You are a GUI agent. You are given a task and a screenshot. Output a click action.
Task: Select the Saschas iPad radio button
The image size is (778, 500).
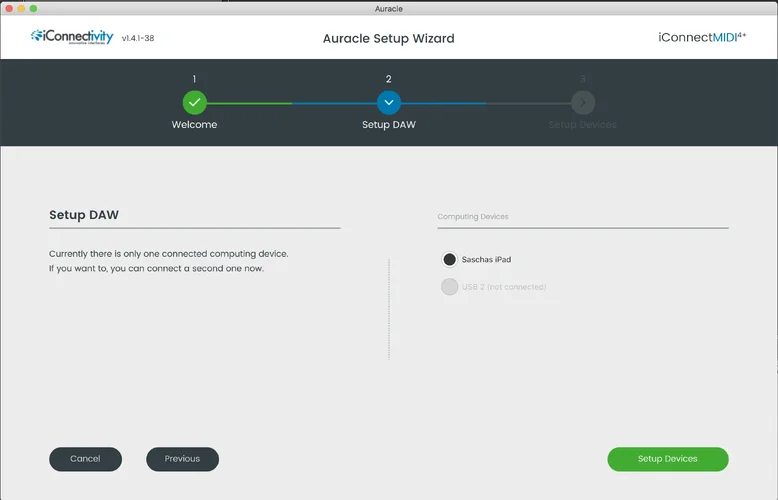[x=450, y=259]
